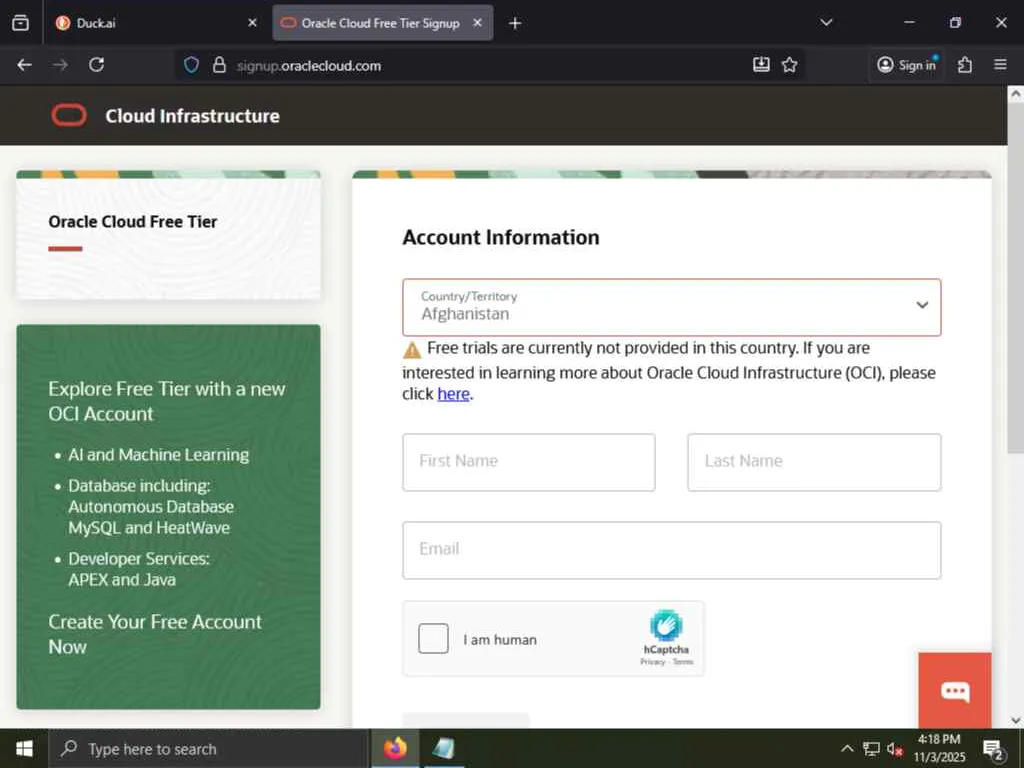
Task: Click into the Email field
Action: pos(671,550)
